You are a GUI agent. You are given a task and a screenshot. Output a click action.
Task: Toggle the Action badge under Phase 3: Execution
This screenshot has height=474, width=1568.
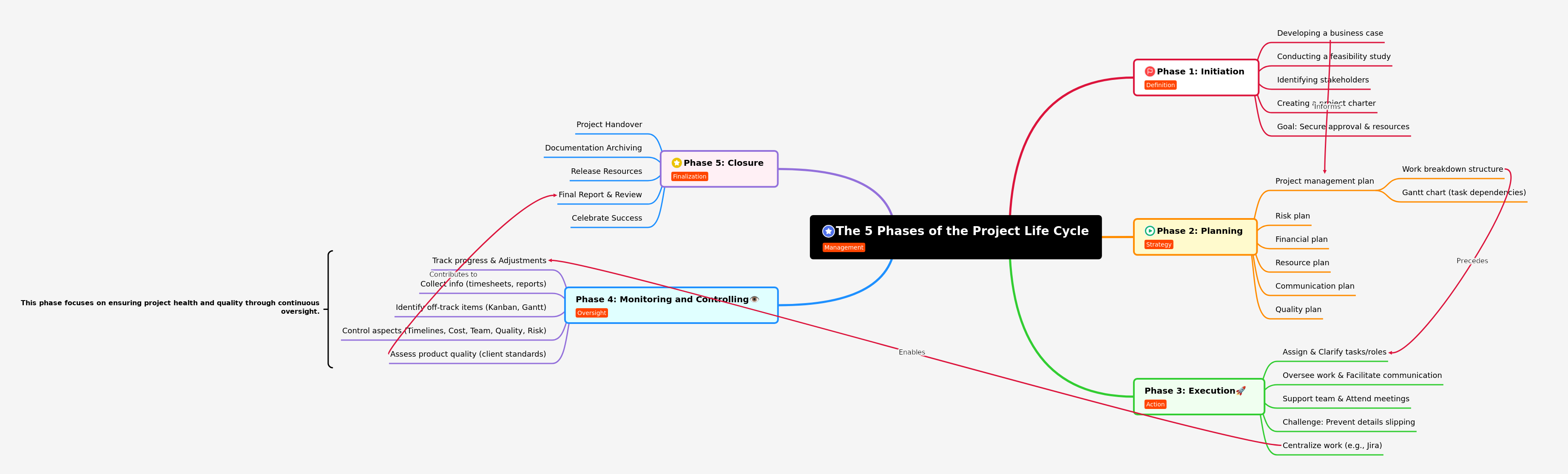(x=1155, y=404)
